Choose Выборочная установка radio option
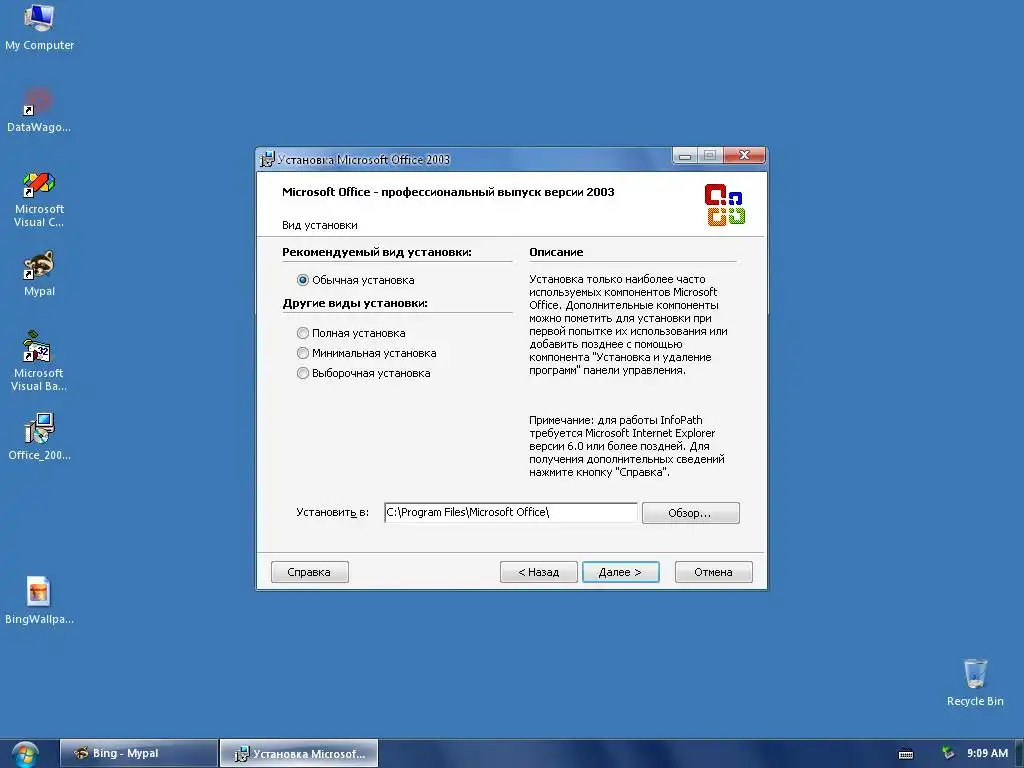This screenshot has width=1024, height=768. 364,374
